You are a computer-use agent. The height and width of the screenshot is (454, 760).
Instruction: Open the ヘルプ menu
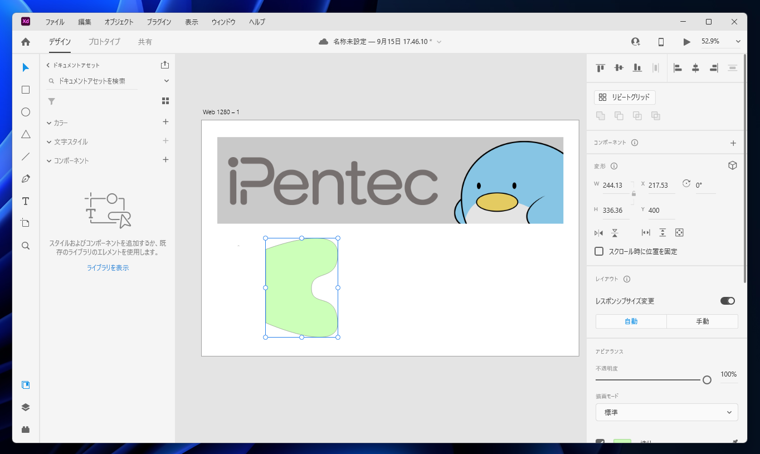tap(257, 22)
